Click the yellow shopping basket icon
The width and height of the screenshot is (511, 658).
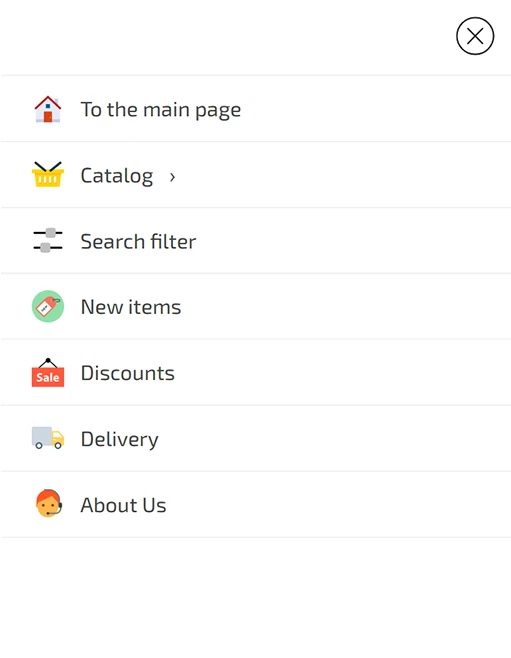(x=48, y=175)
